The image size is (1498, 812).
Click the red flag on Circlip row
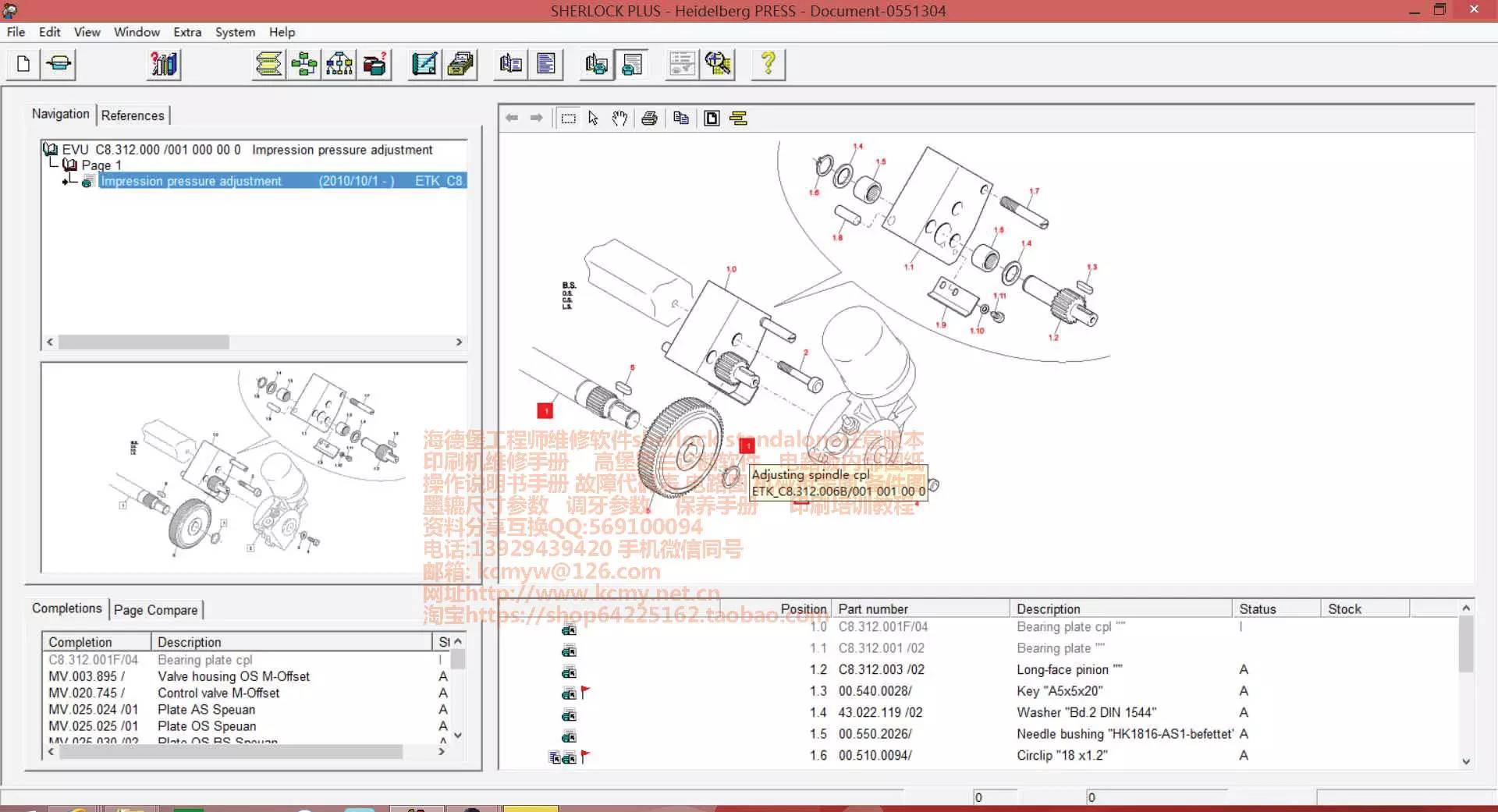click(585, 756)
